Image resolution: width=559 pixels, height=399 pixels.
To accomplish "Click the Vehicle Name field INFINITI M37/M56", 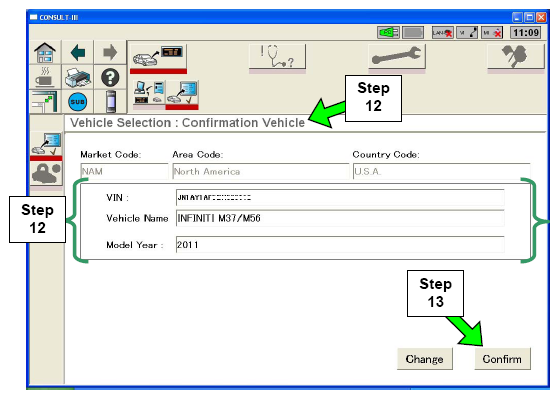I will [x=340, y=218].
